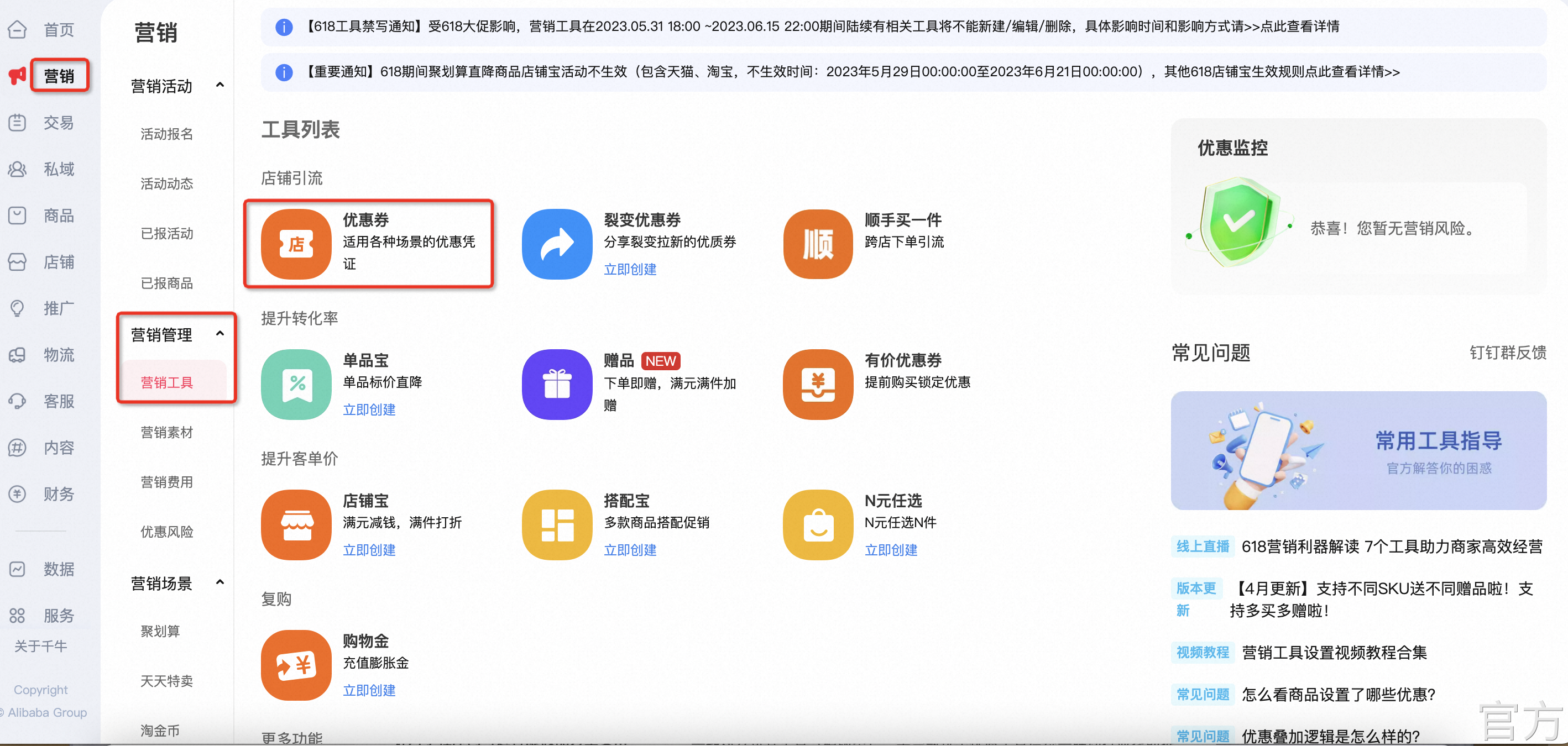Open the 有价优惠券 orange yen icon
Image resolution: width=1568 pixels, height=746 pixels.
tap(818, 384)
